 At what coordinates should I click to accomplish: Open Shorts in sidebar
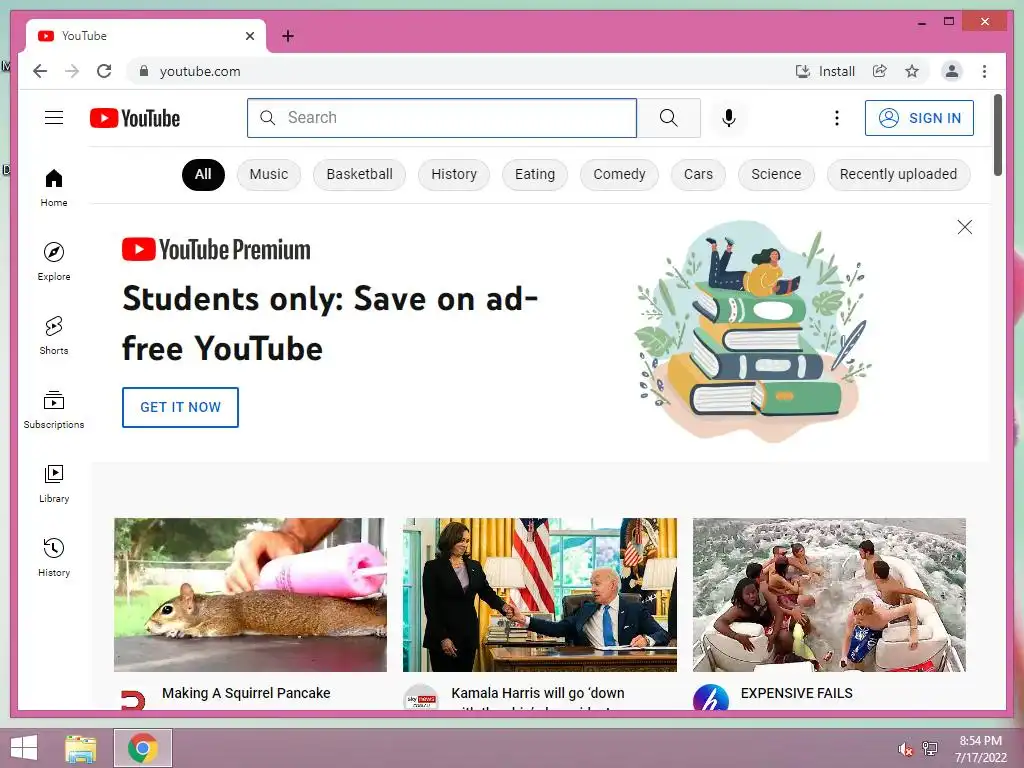point(54,336)
